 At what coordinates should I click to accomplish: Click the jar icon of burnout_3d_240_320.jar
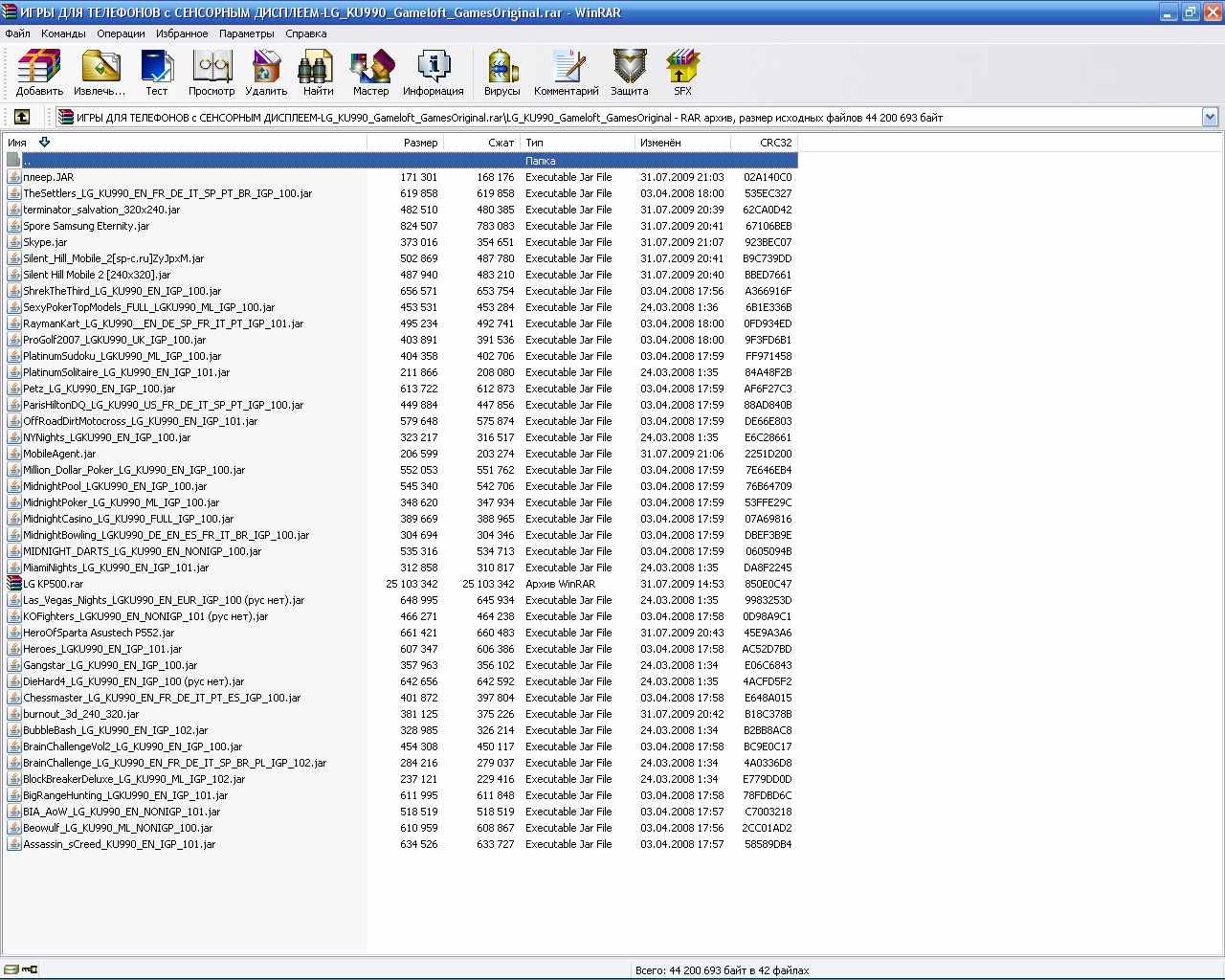pyautogui.click(x=14, y=714)
